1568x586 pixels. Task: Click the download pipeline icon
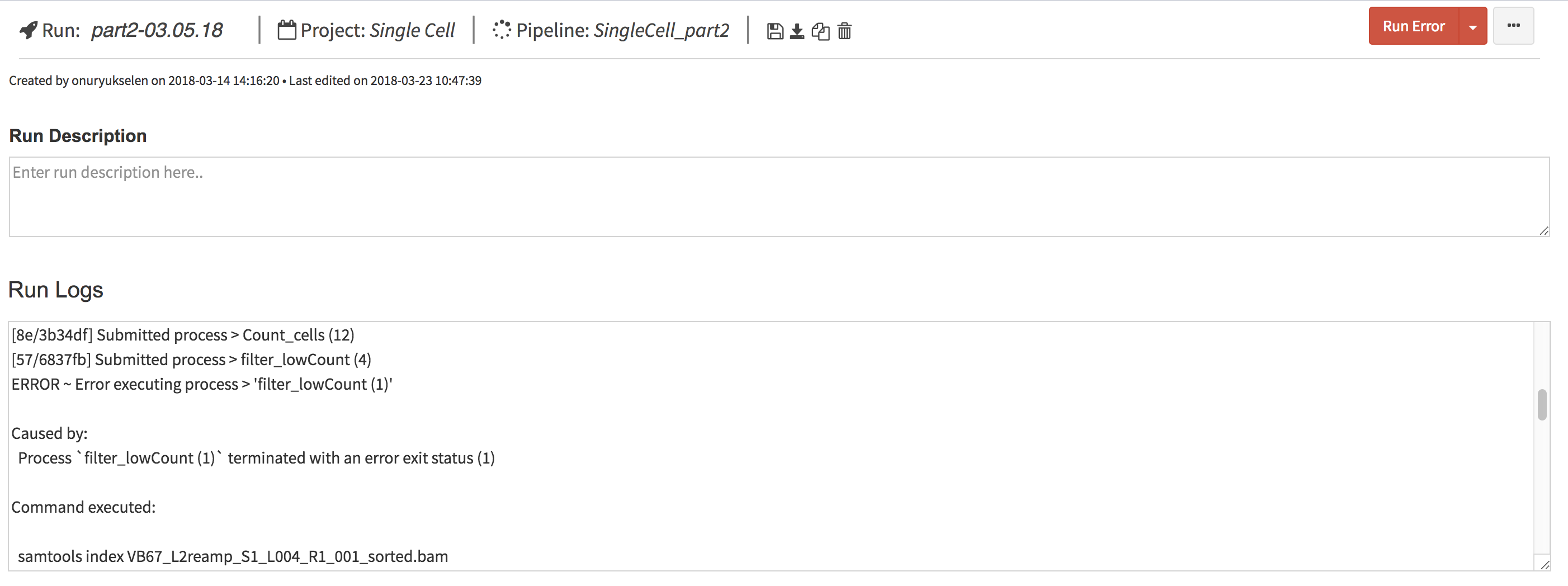pos(797,31)
